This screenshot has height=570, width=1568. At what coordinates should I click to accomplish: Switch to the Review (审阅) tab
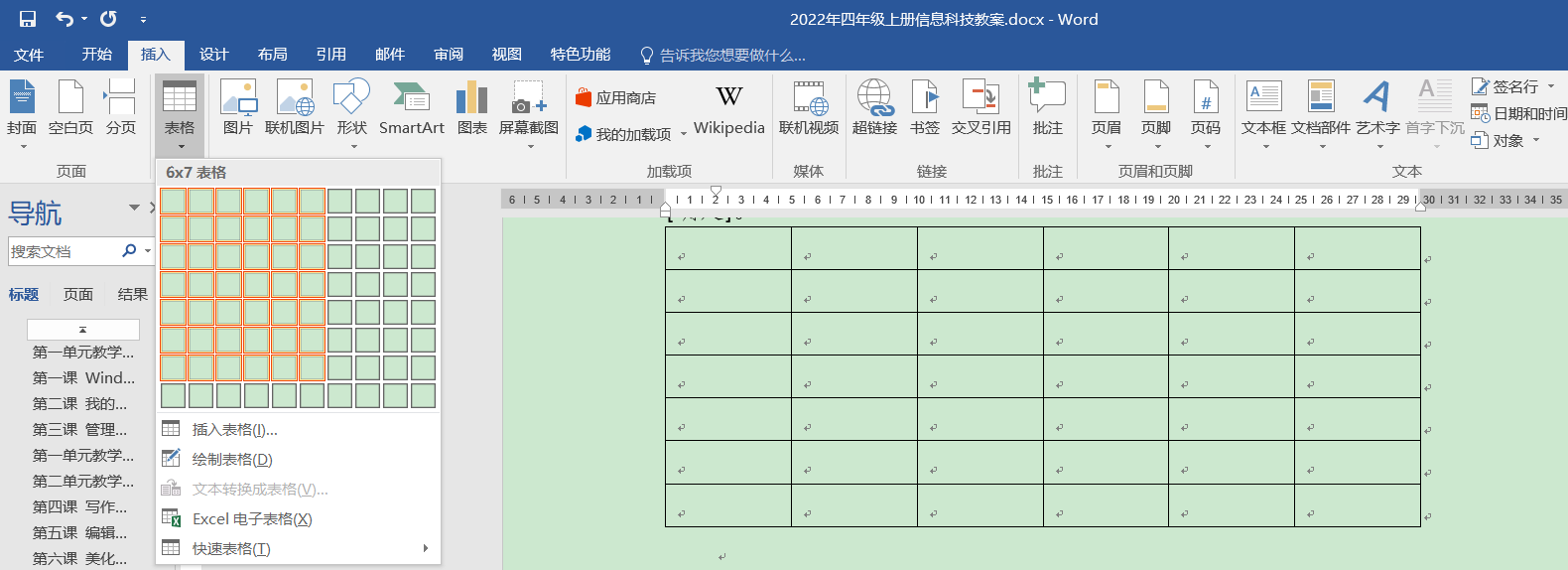pyautogui.click(x=449, y=55)
